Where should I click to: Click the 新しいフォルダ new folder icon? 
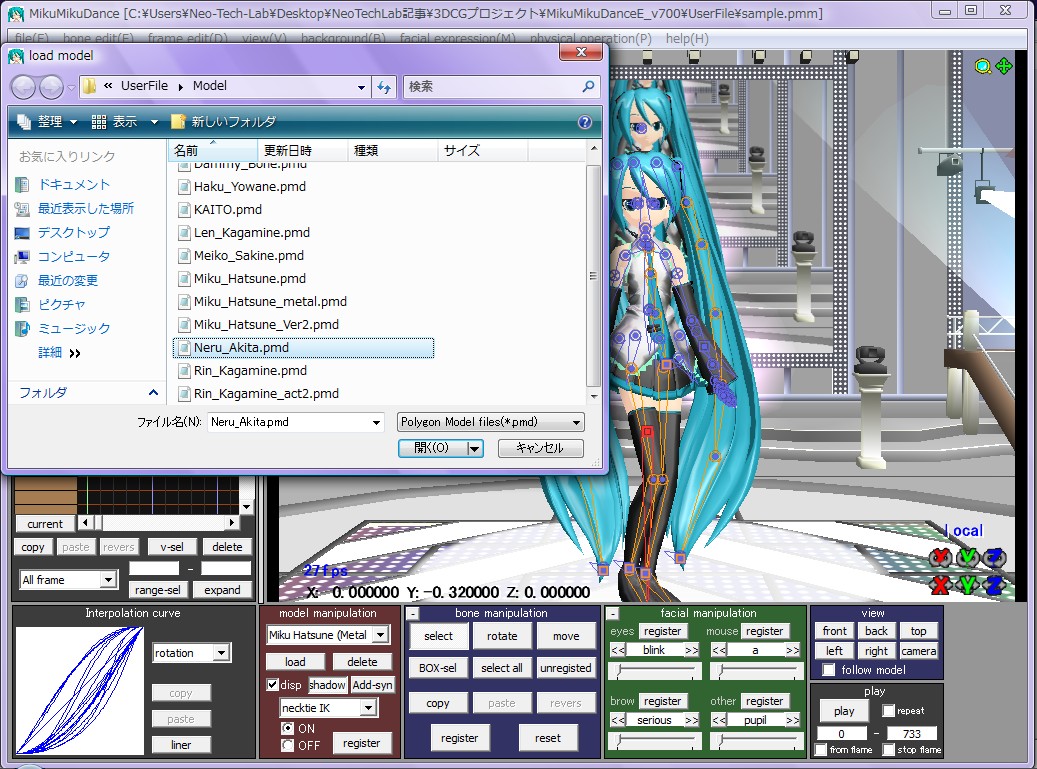pos(178,122)
